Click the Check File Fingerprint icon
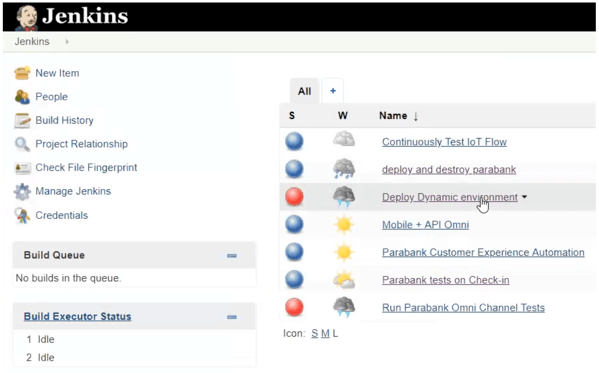 (x=22, y=168)
